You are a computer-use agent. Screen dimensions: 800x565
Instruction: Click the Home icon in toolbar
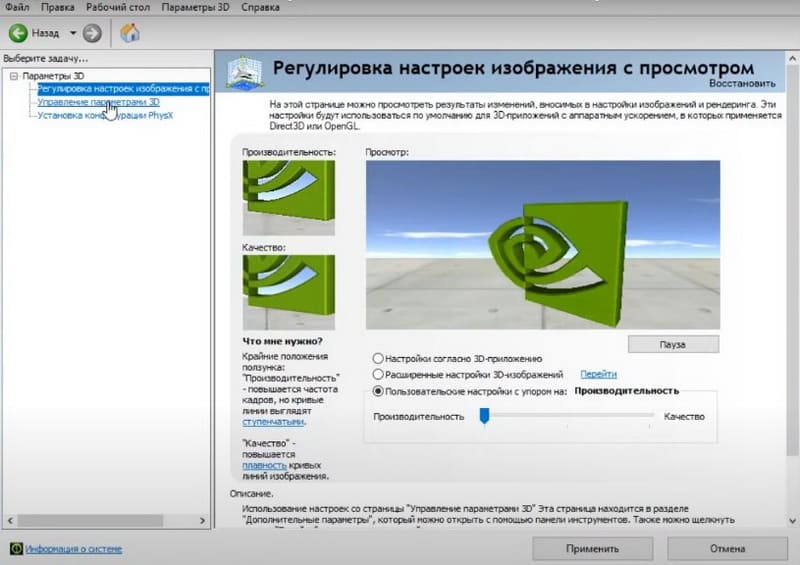click(129, 33)
